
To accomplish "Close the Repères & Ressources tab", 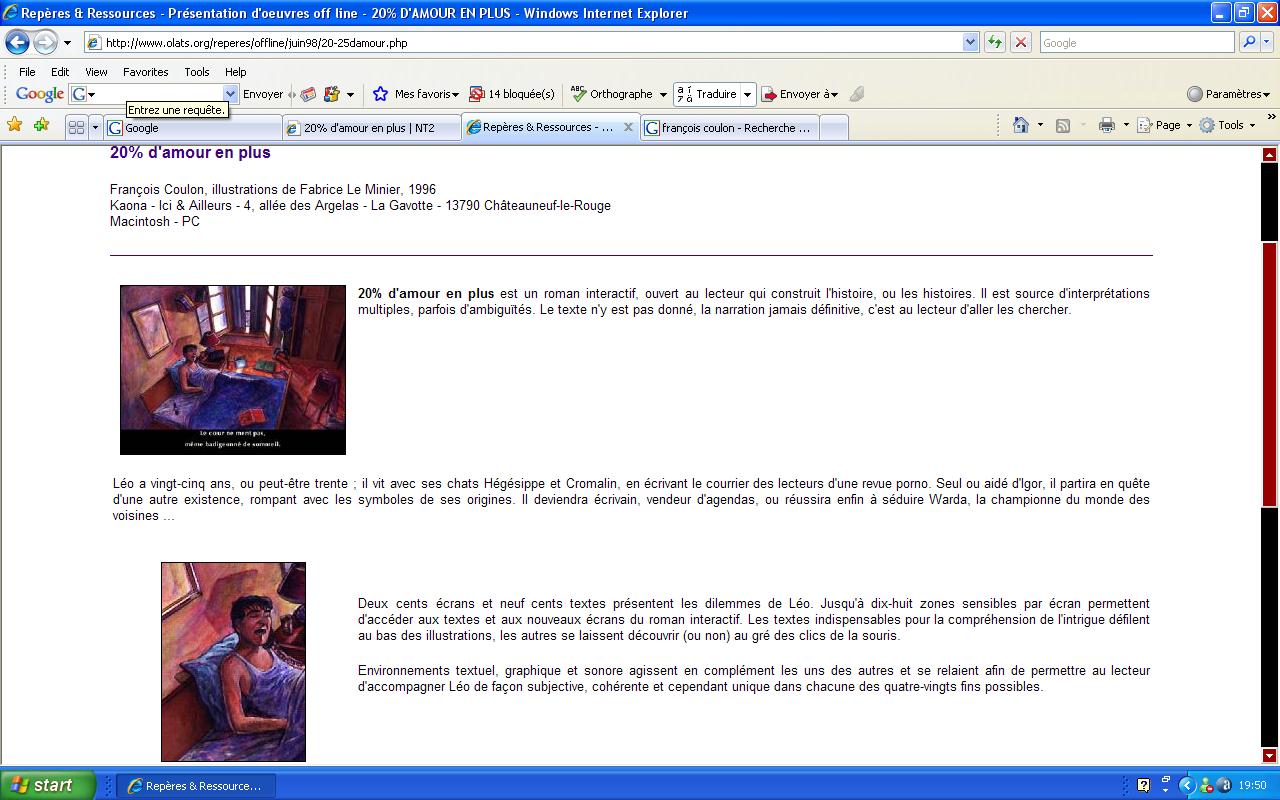I will [629, 127].
